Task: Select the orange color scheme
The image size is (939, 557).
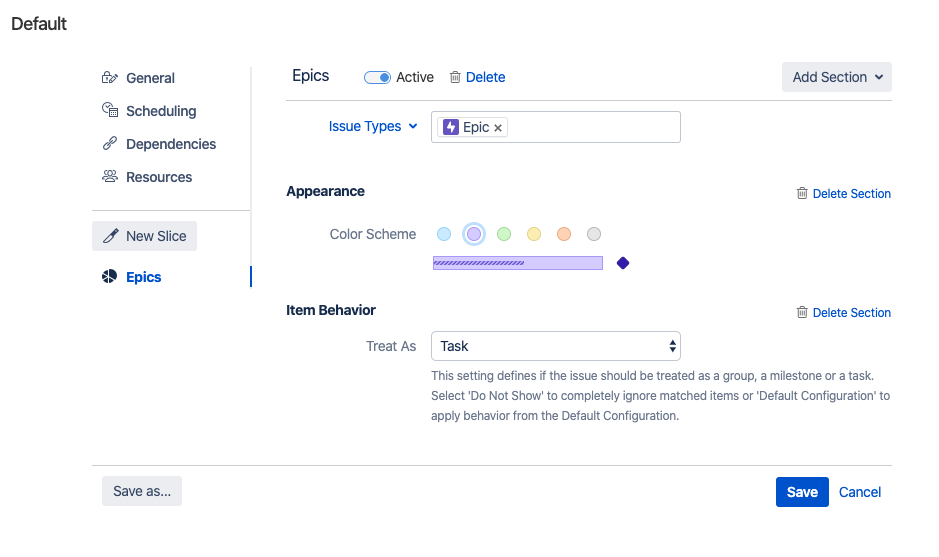Action: (x=564, y=234)
